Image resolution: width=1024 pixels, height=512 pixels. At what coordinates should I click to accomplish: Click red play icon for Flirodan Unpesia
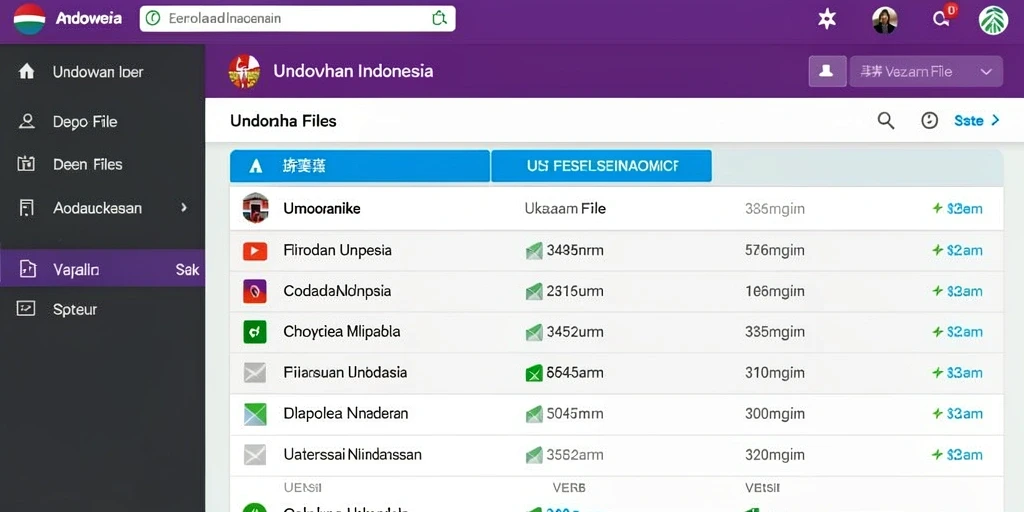coord(255,250)
